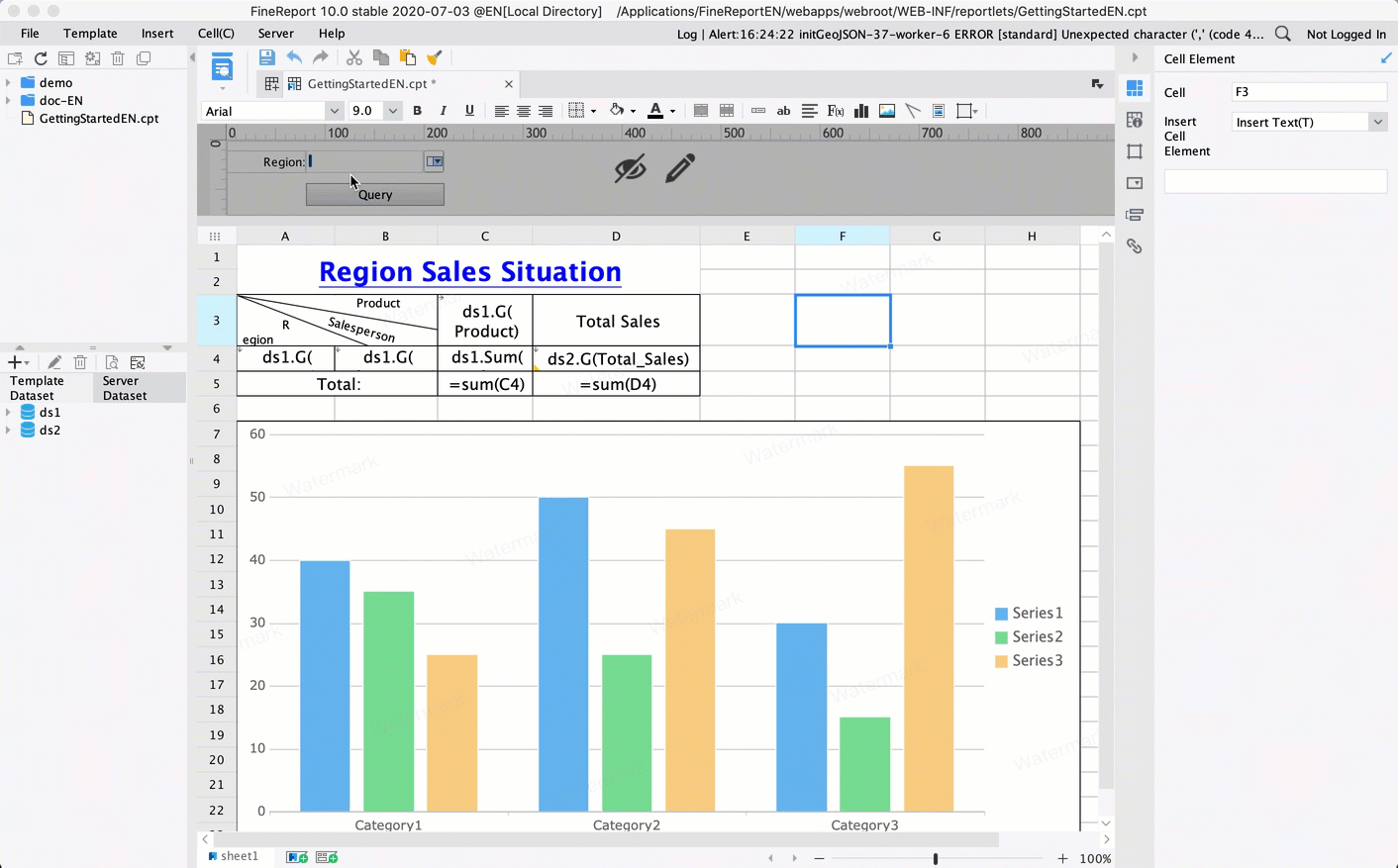Toggle bold formatting for the cell
Image resolution: width=1398 pixels, height=868 pixels.
tap(417, 110)
